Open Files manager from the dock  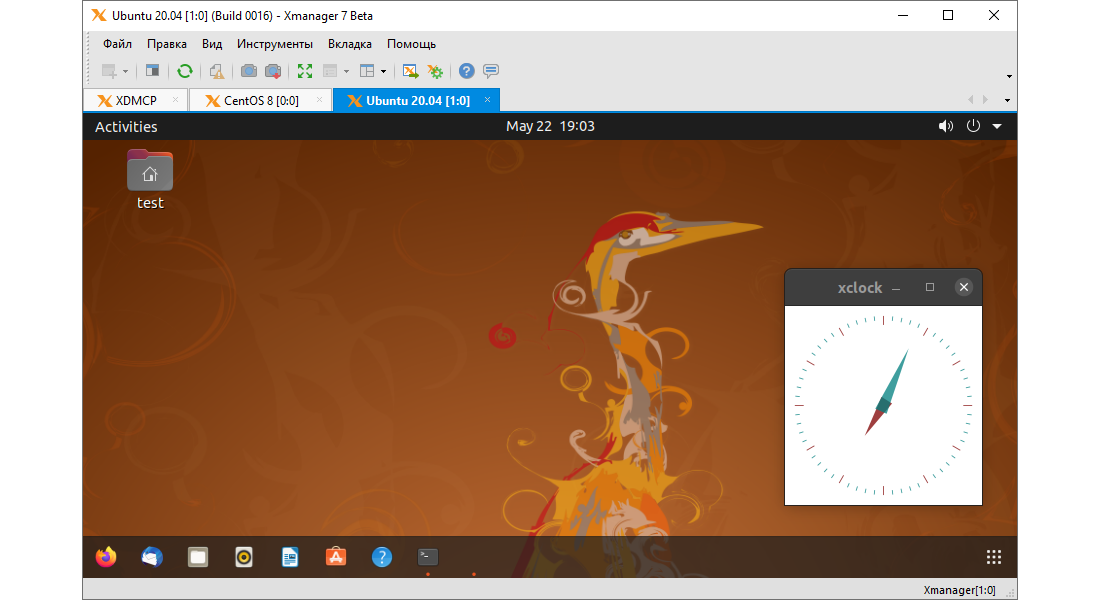click(x=198, y=557)
